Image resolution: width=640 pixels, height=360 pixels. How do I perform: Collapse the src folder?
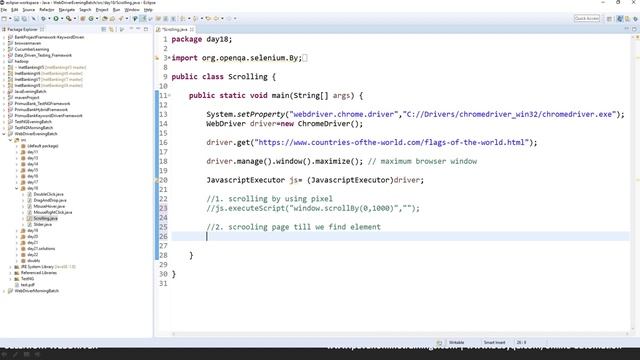(x=10, y=140)
